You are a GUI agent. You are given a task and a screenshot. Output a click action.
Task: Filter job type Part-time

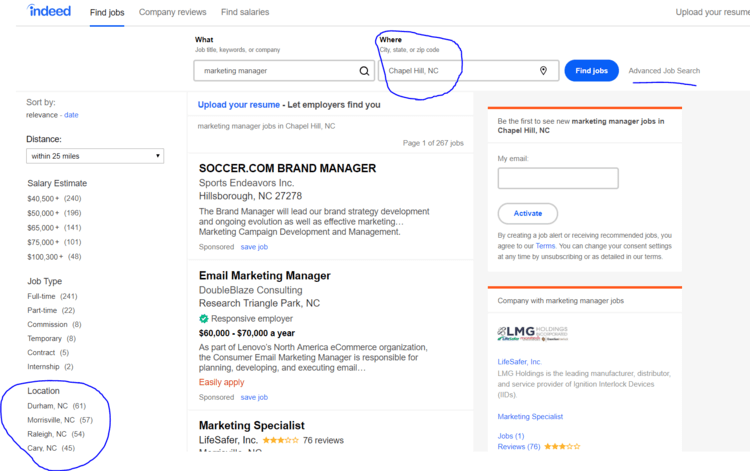(51, 310)
